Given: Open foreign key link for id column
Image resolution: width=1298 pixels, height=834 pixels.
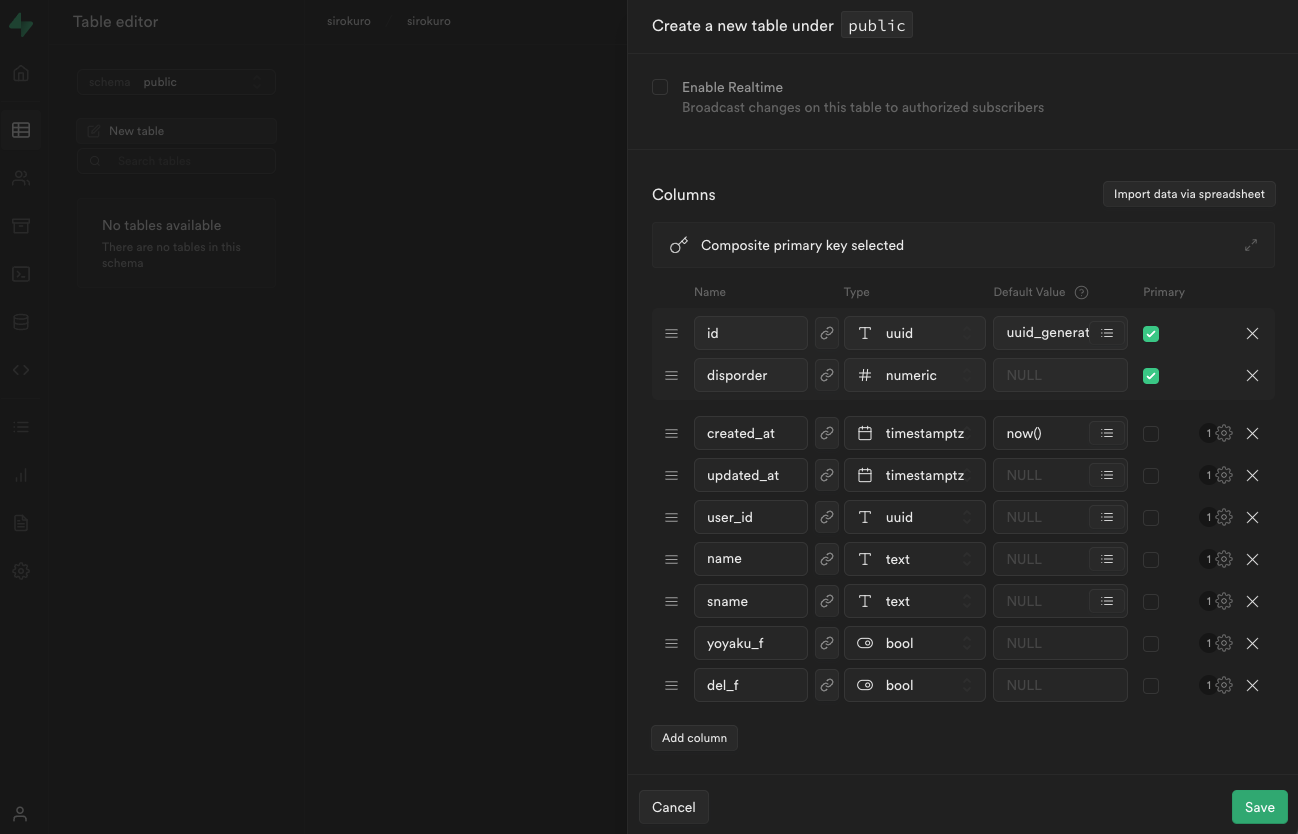Looking at the screenshot, I should 827,333.
